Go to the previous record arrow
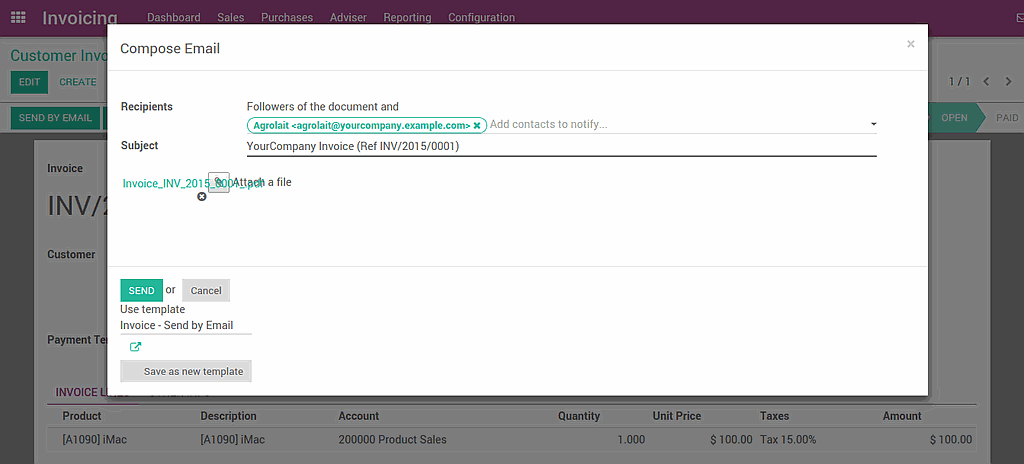The image size is (1024, 464). (986, 81)
